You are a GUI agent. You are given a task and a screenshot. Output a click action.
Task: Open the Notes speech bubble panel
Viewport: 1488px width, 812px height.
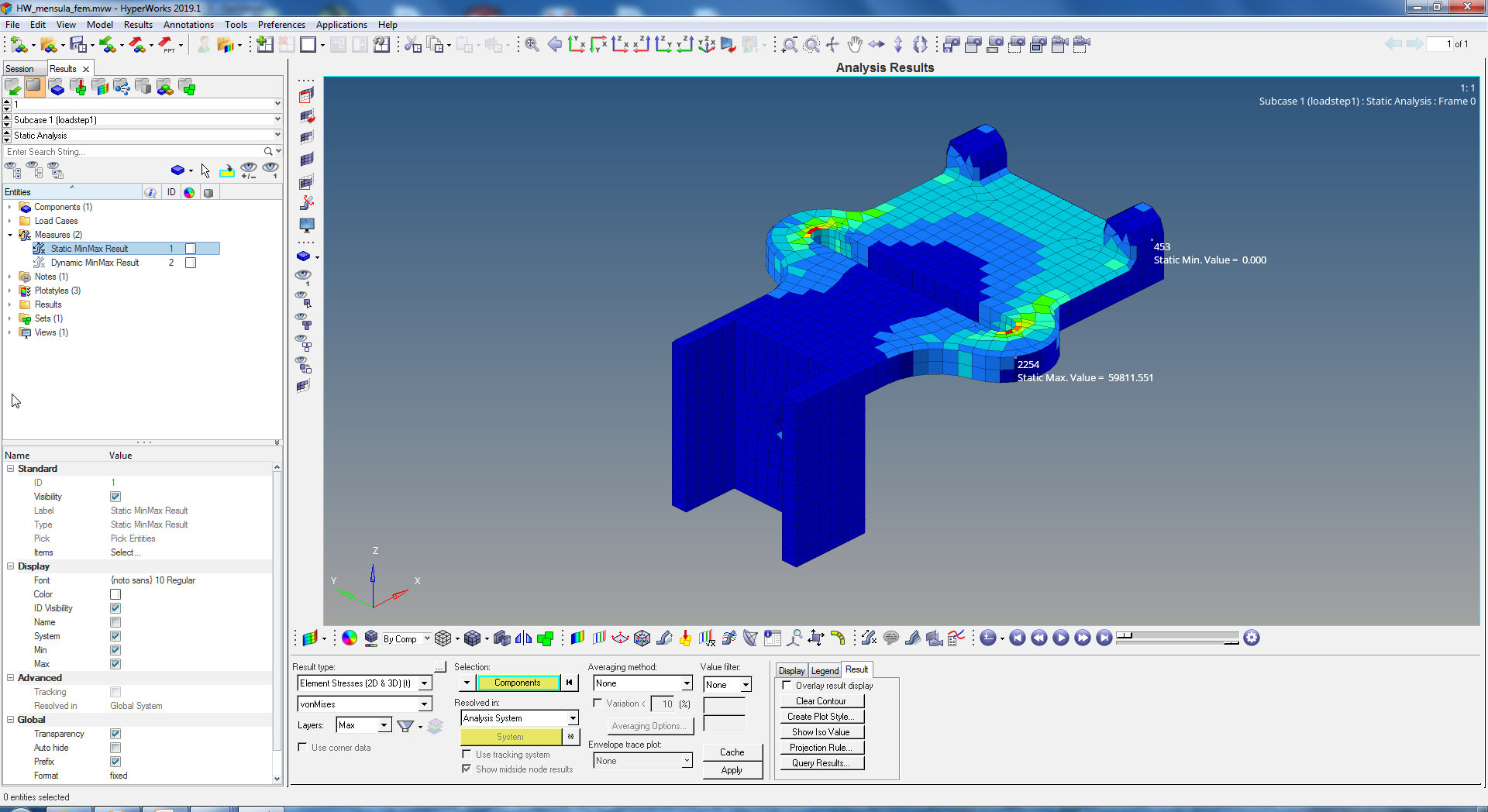tap(891, 638)
